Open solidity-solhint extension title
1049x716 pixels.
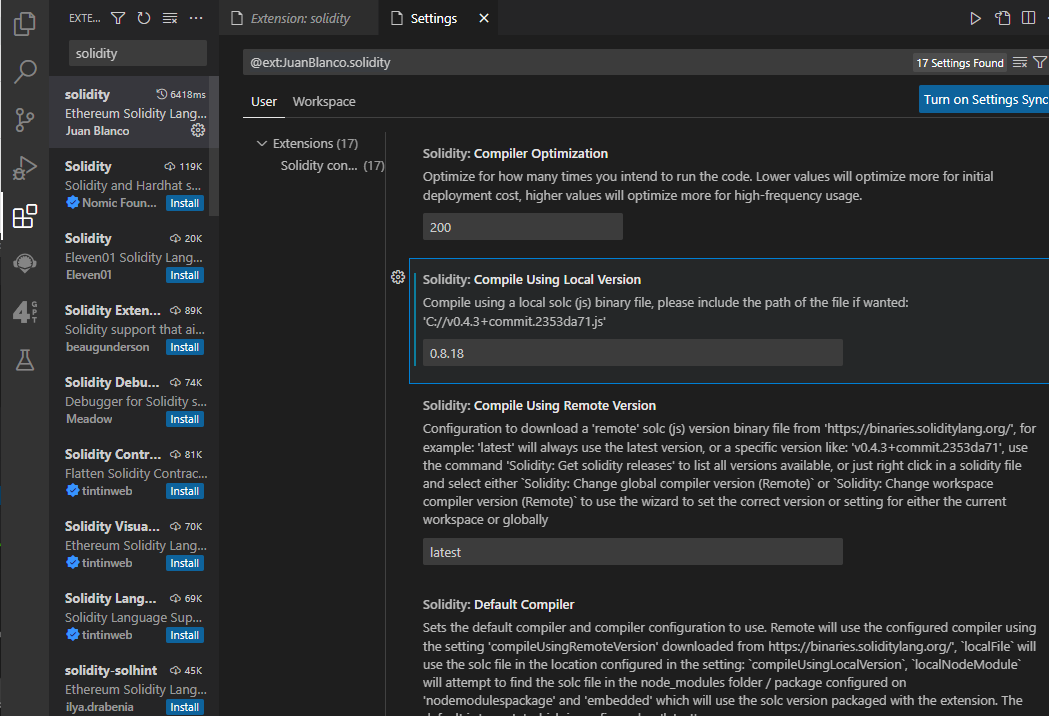click(x=111, y=670)
